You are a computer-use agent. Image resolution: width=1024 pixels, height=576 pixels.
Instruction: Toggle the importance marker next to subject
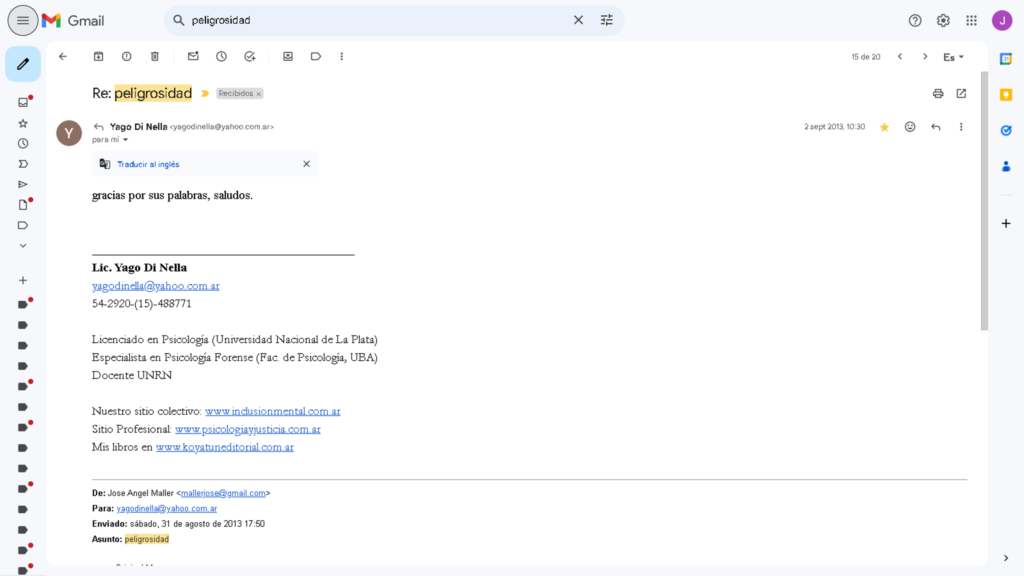[x=205, y=93]
